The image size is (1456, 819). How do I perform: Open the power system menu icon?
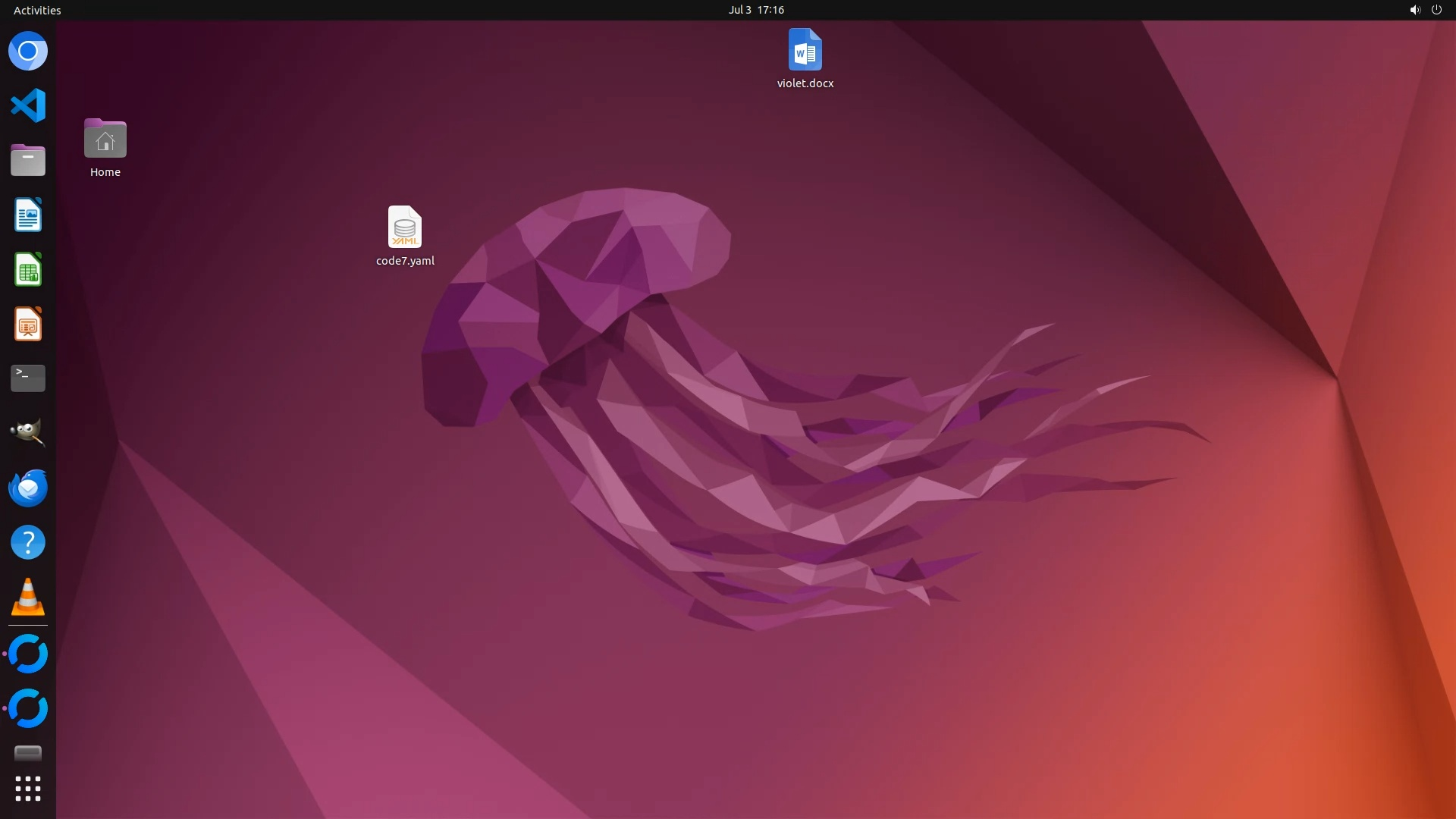click(1436, 10)
